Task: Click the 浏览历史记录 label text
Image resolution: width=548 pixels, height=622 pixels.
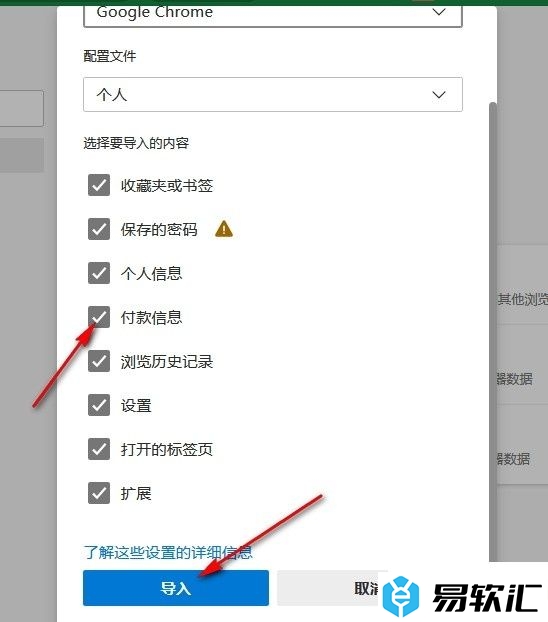Action: 167,361
